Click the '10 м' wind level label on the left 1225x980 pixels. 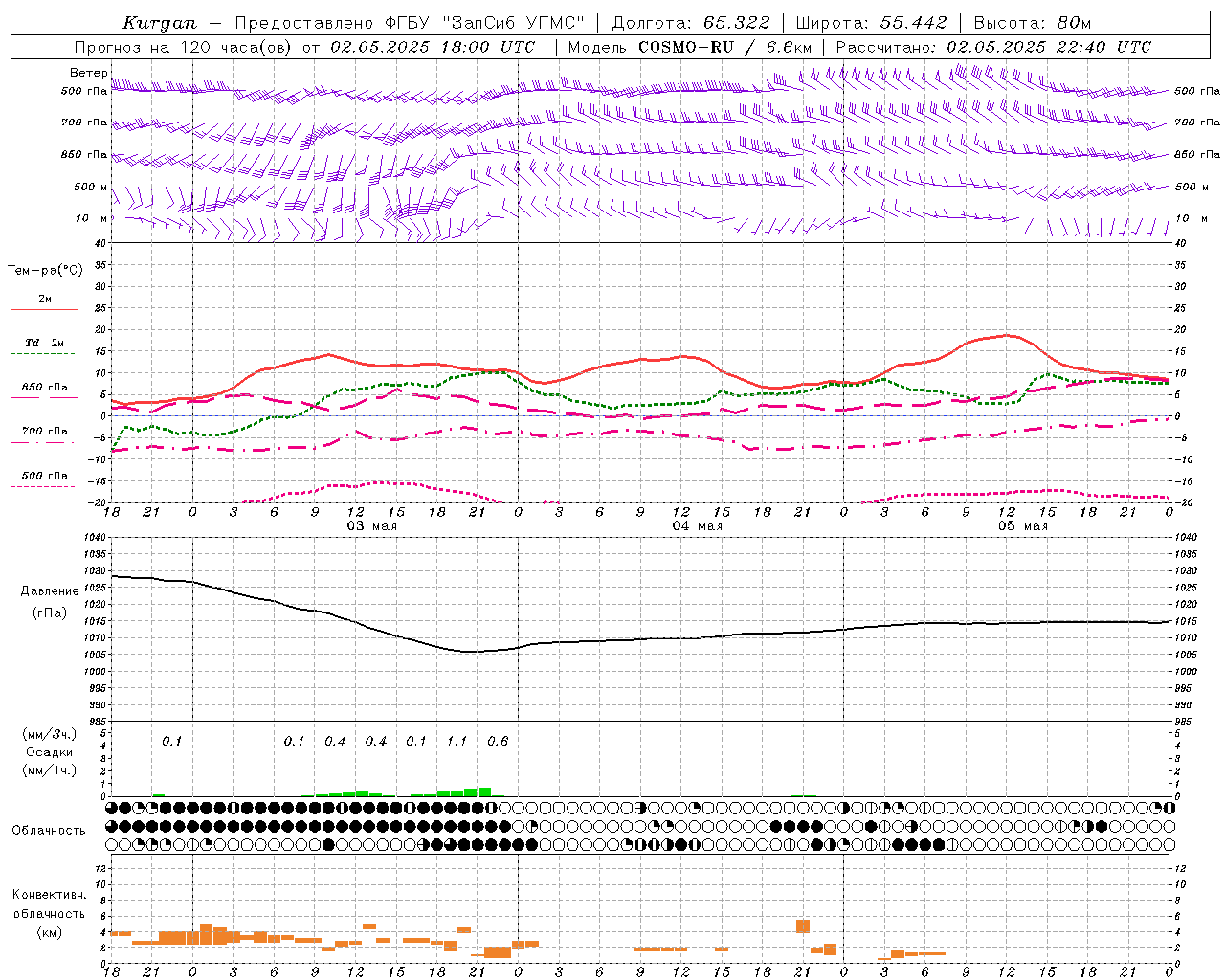pyautogui.click(x=91, y=218)
